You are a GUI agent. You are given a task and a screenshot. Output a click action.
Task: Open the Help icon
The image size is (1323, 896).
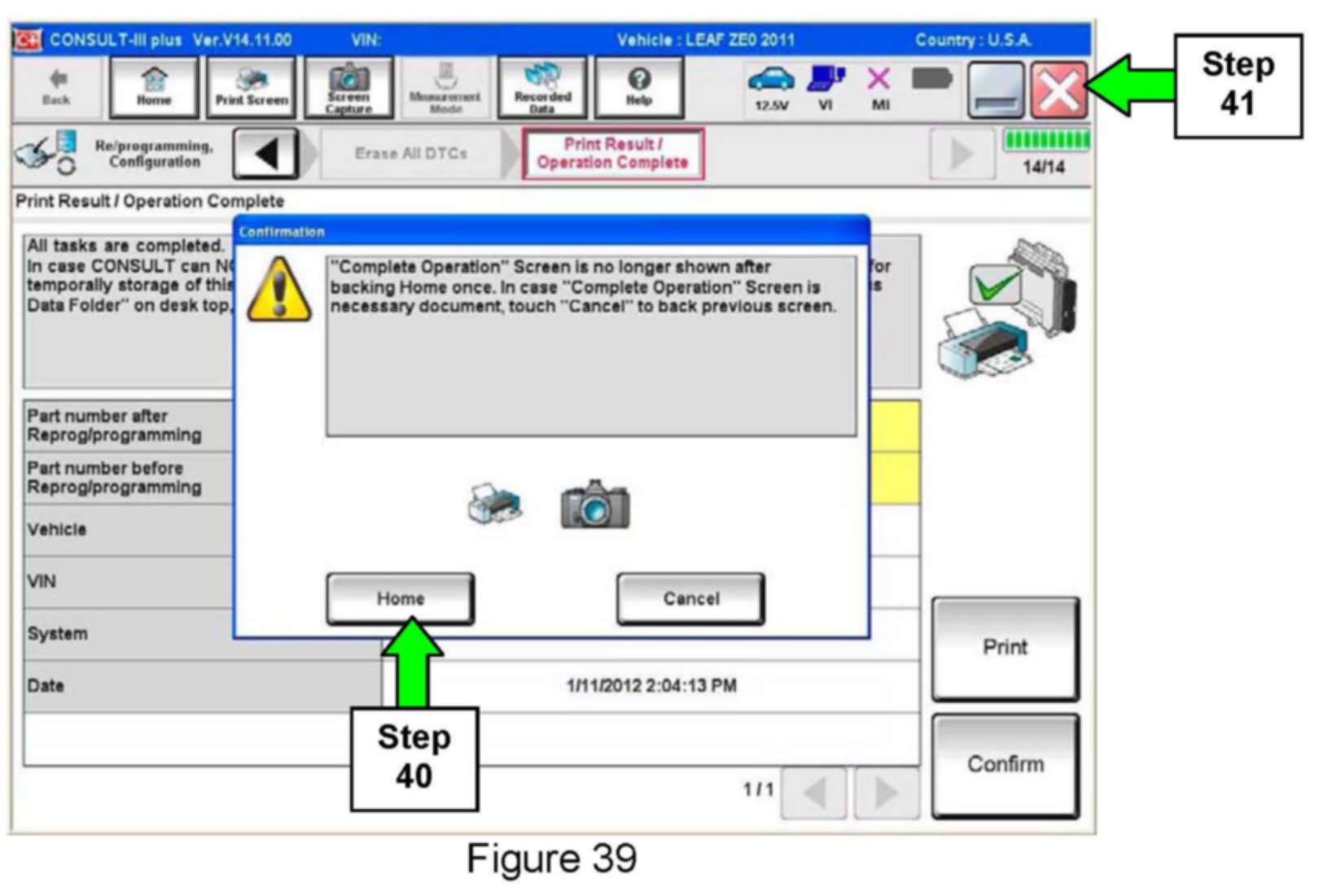[639, 87]
